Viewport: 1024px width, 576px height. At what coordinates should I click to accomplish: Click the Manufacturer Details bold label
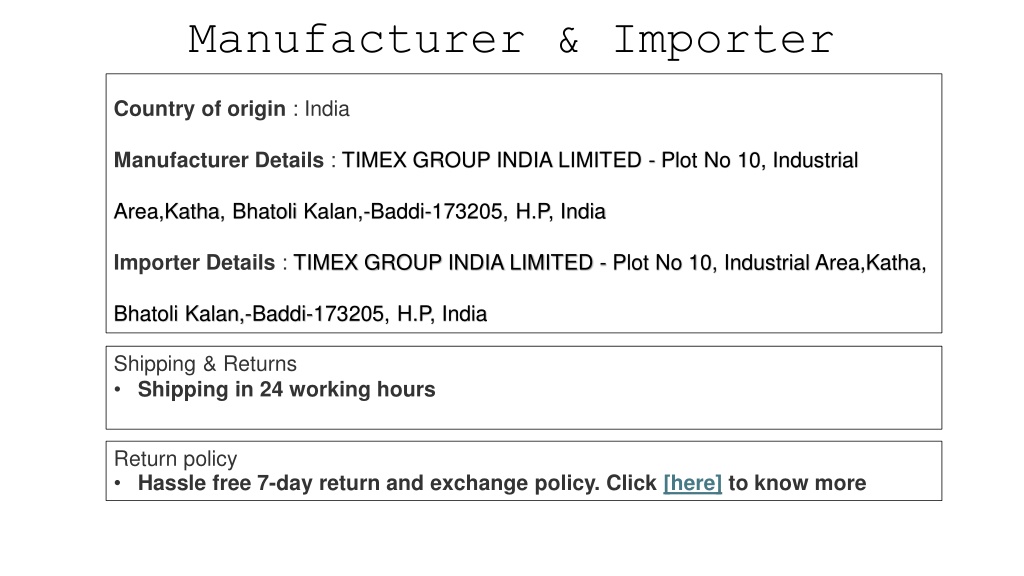click(219, 160)
